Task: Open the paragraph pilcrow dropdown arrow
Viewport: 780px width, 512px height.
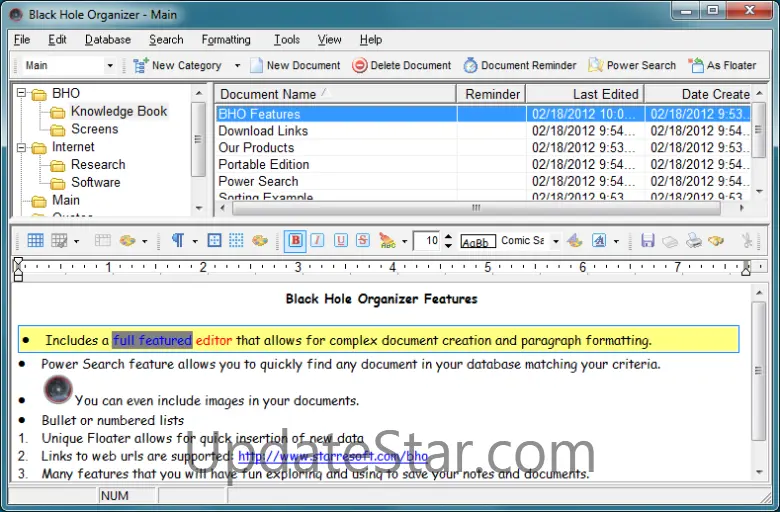Action: click(x=195, y=242)
